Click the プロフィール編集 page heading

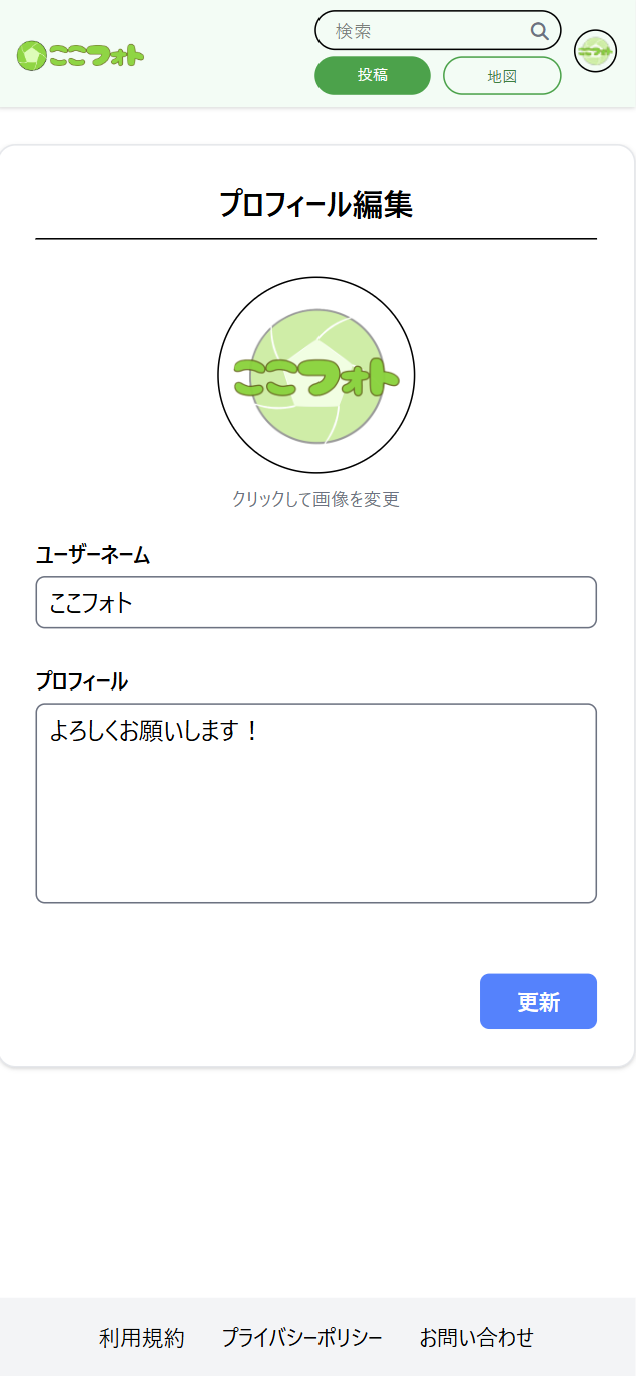[316, 204]
